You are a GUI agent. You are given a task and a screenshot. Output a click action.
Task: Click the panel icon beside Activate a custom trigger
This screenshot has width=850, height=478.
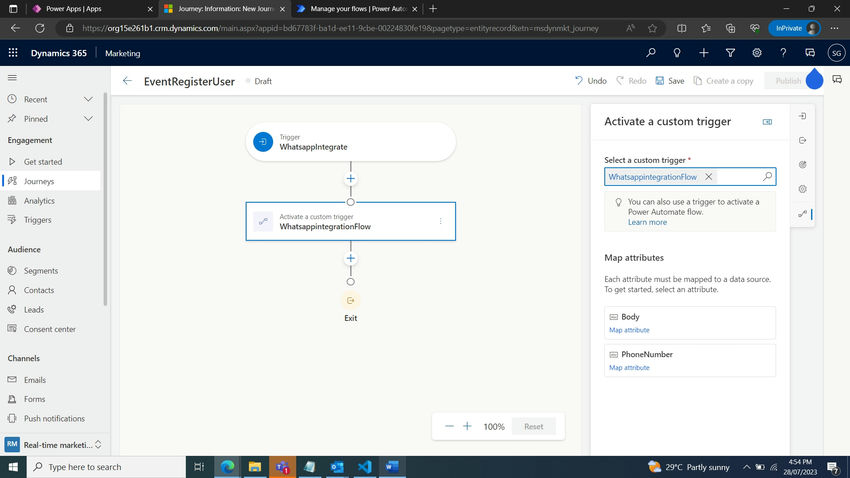(x=767, y=122)
